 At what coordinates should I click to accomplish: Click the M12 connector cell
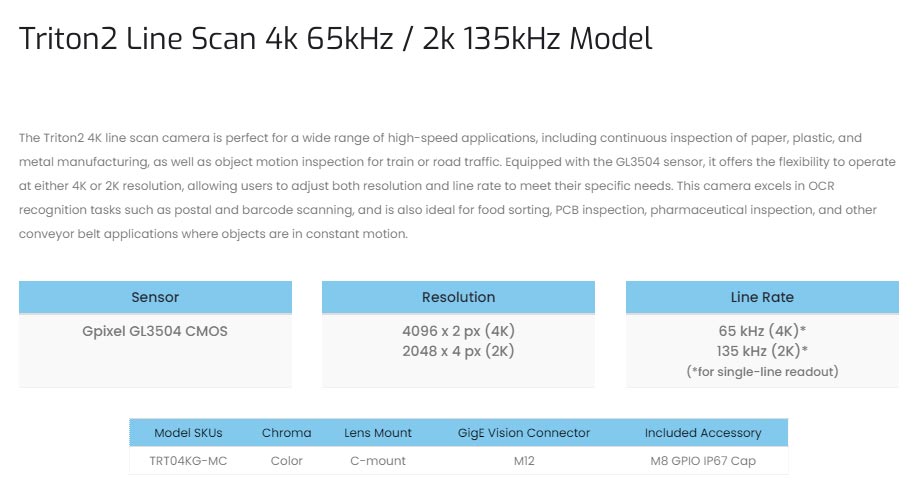524,460
